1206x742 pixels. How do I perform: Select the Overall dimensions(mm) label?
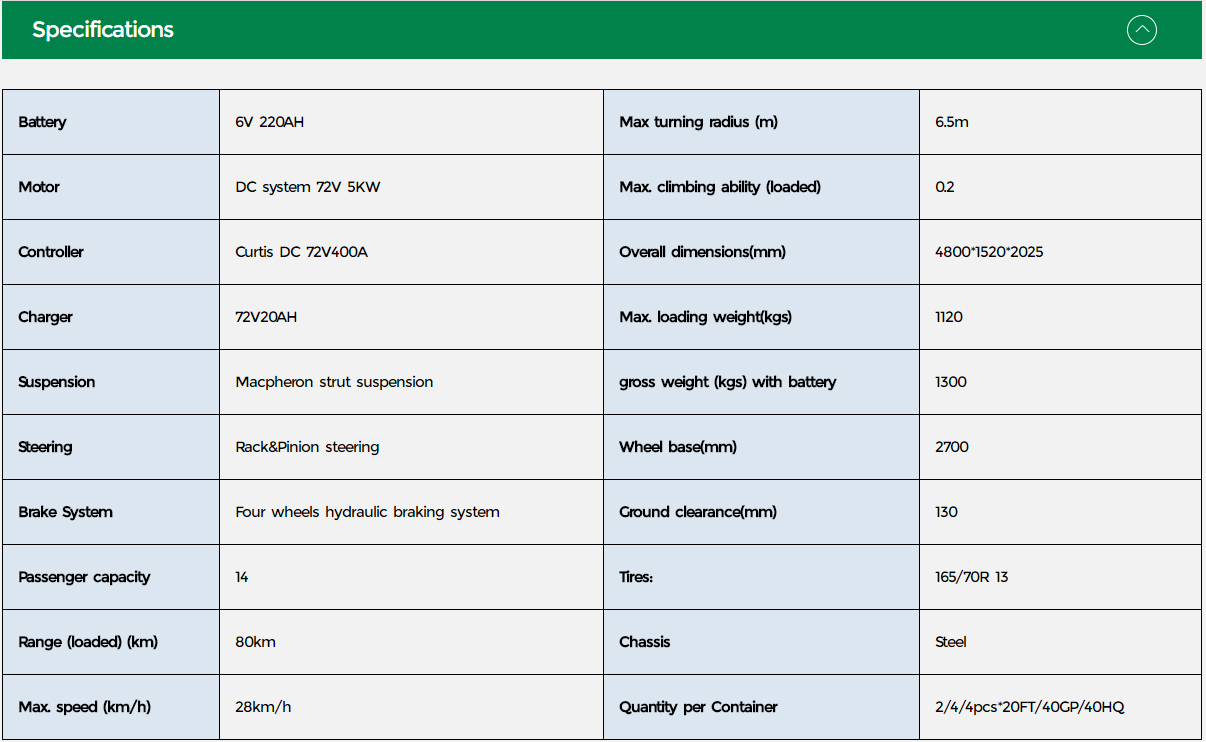(x=702, y=252)
